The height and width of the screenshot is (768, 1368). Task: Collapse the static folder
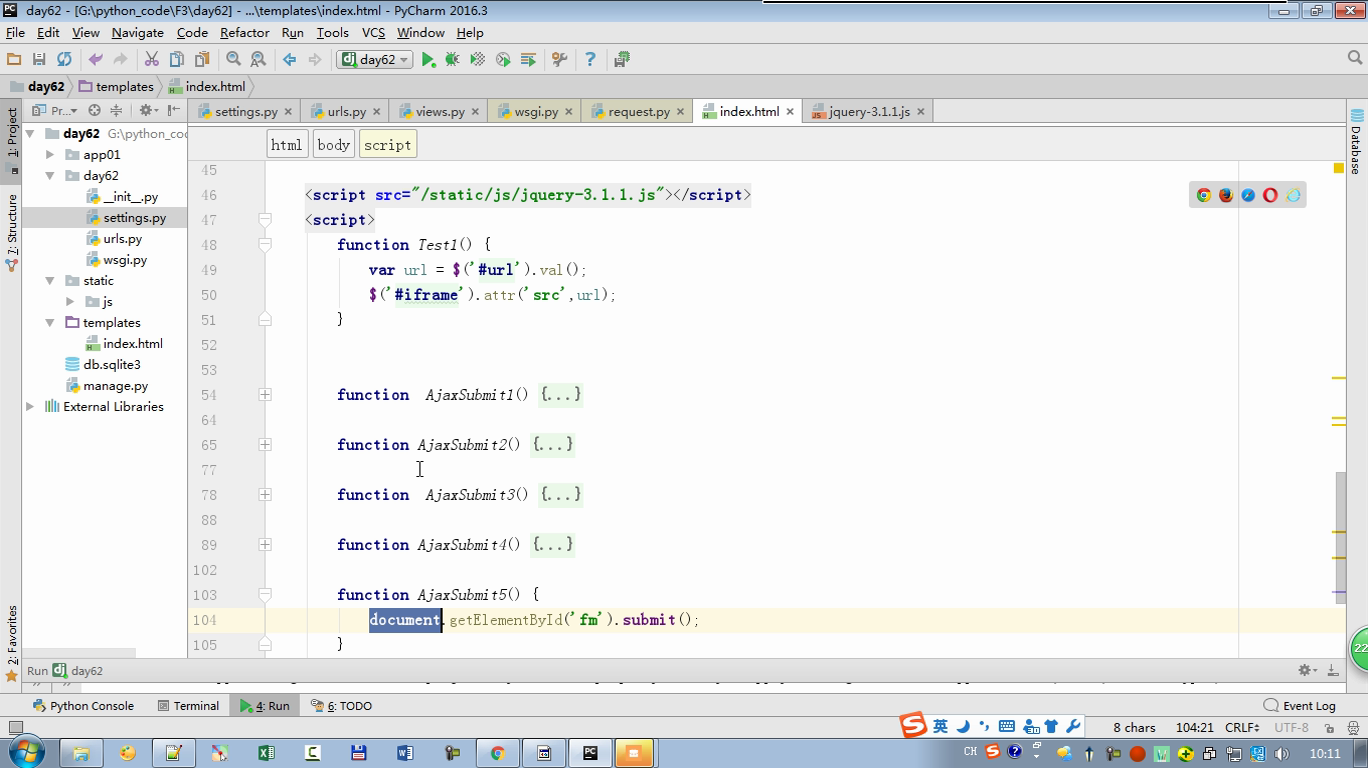tap(50, 281)
